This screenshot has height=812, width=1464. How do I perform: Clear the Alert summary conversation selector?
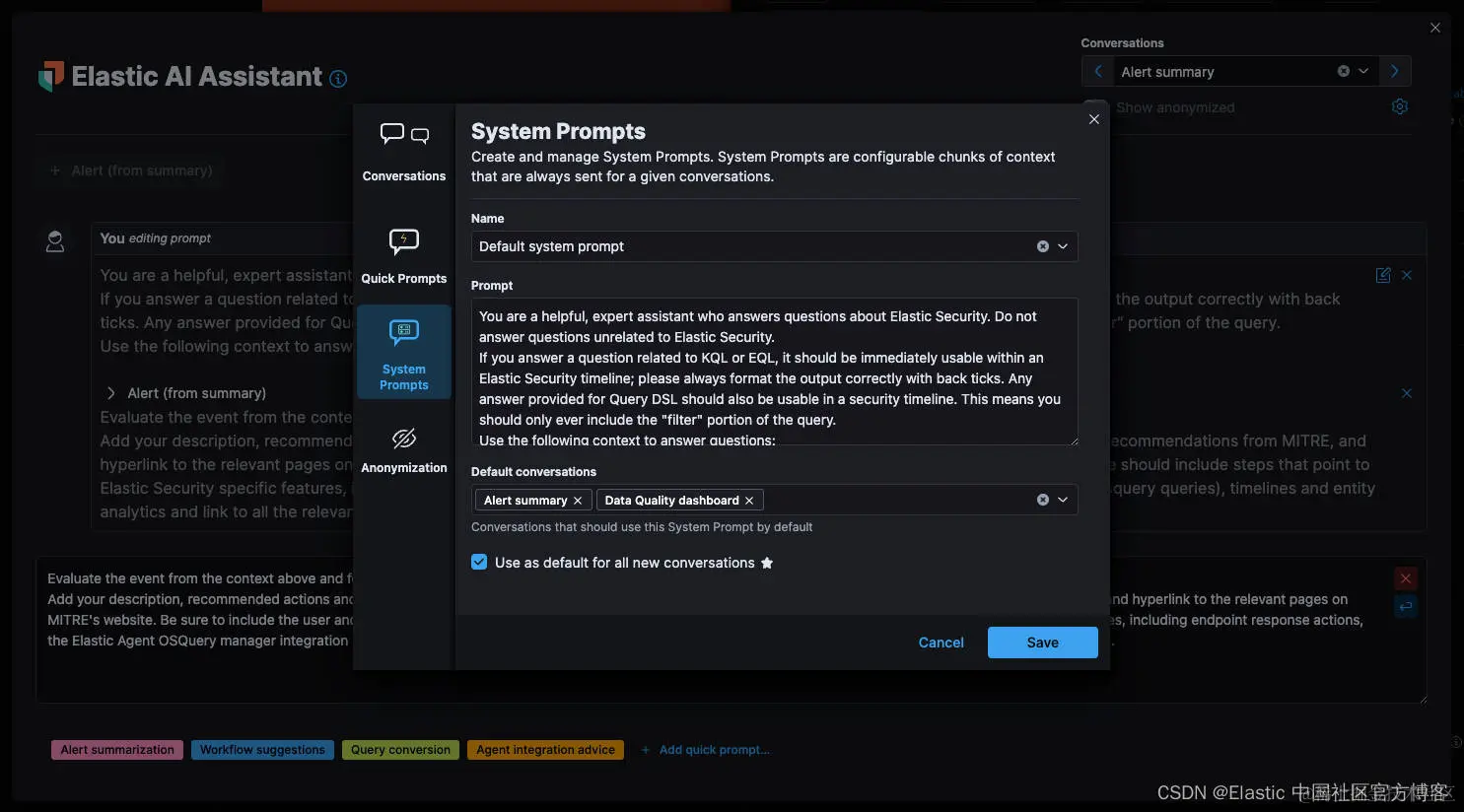1343,71
